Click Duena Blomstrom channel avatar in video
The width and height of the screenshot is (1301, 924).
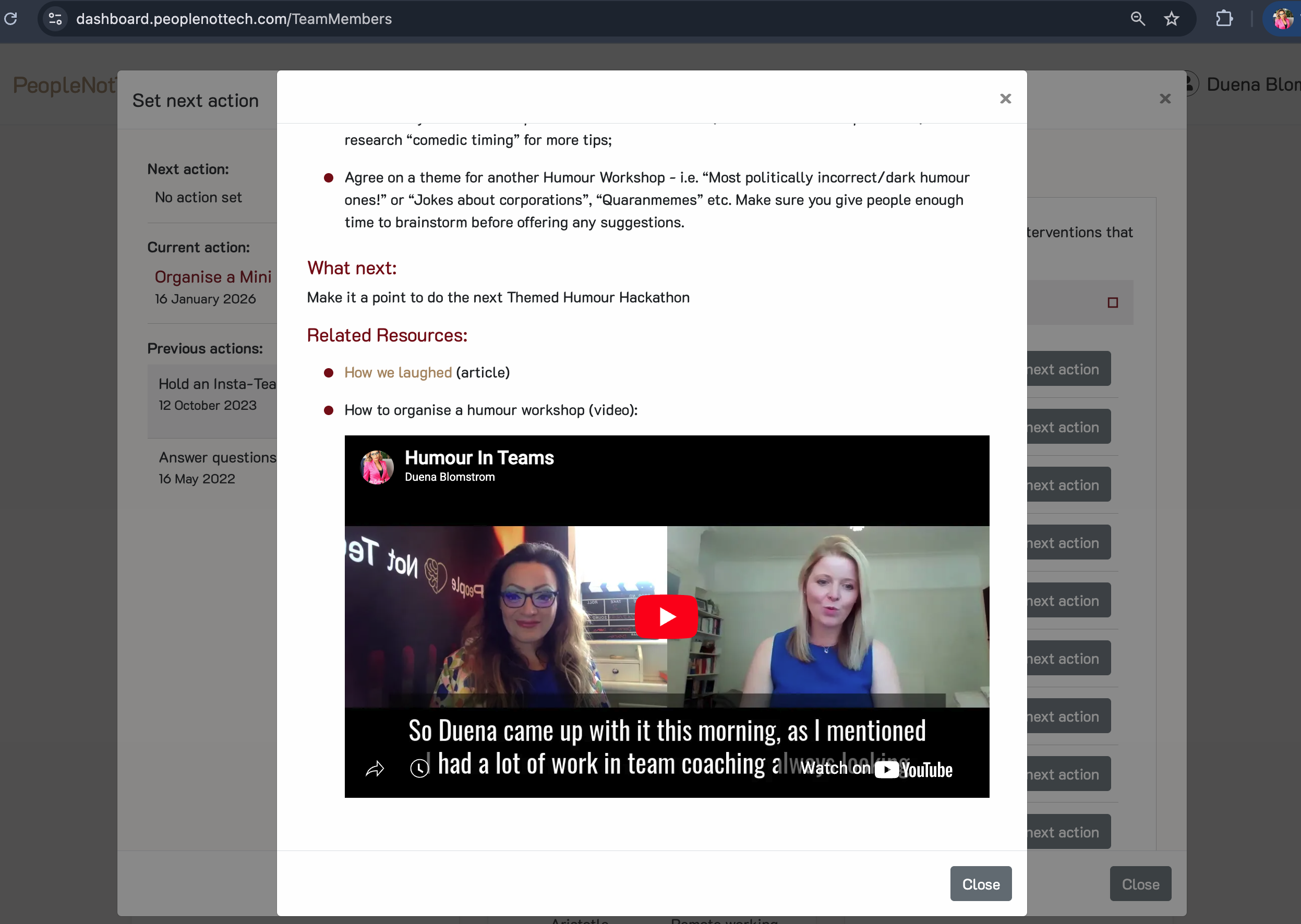(377, 467)
